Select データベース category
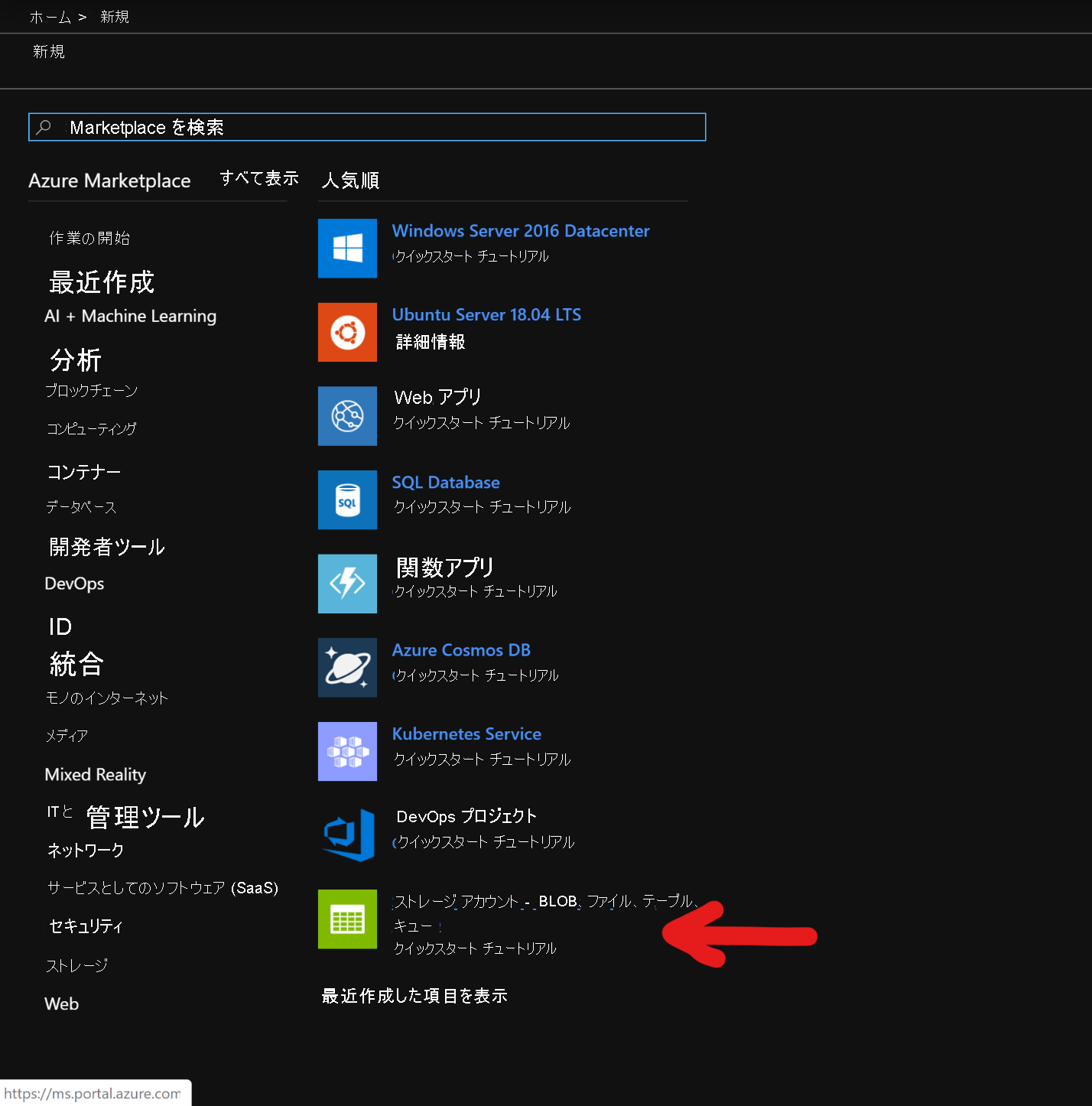Image resolution: width=1092 pixels, height=1106 pixels. 81,507
